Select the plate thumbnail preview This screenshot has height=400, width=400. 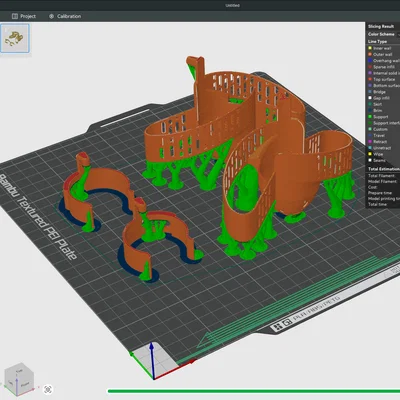tap(15, 38)
